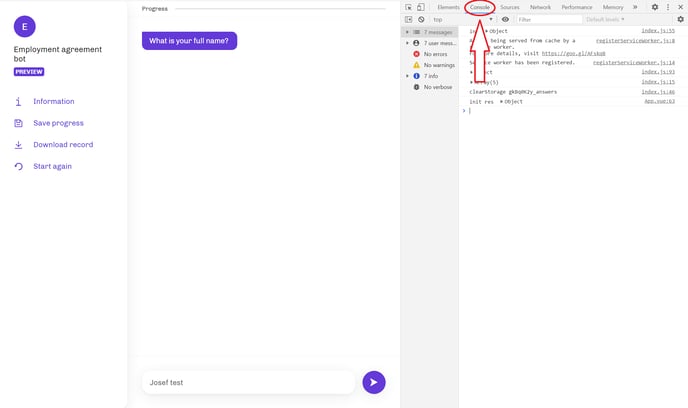Click the PREVIEW badge
Viewport: 688px width, 408px height.
point(29,72)
